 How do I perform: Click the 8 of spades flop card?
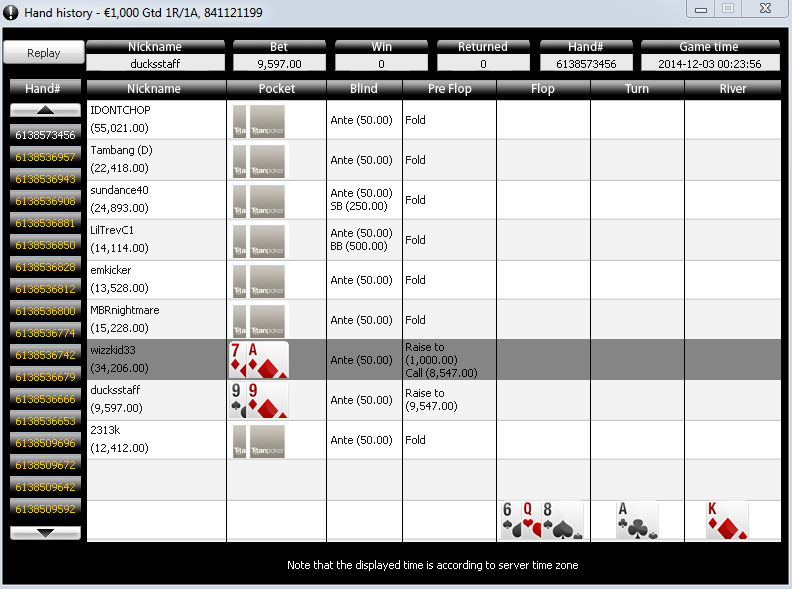[562, 520]
